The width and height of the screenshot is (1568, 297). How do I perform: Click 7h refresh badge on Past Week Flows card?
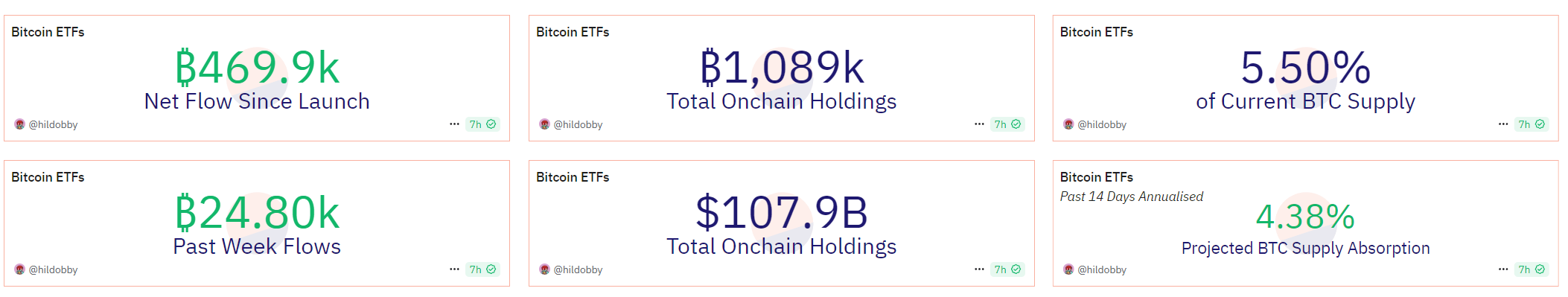(x=482, y=269)
